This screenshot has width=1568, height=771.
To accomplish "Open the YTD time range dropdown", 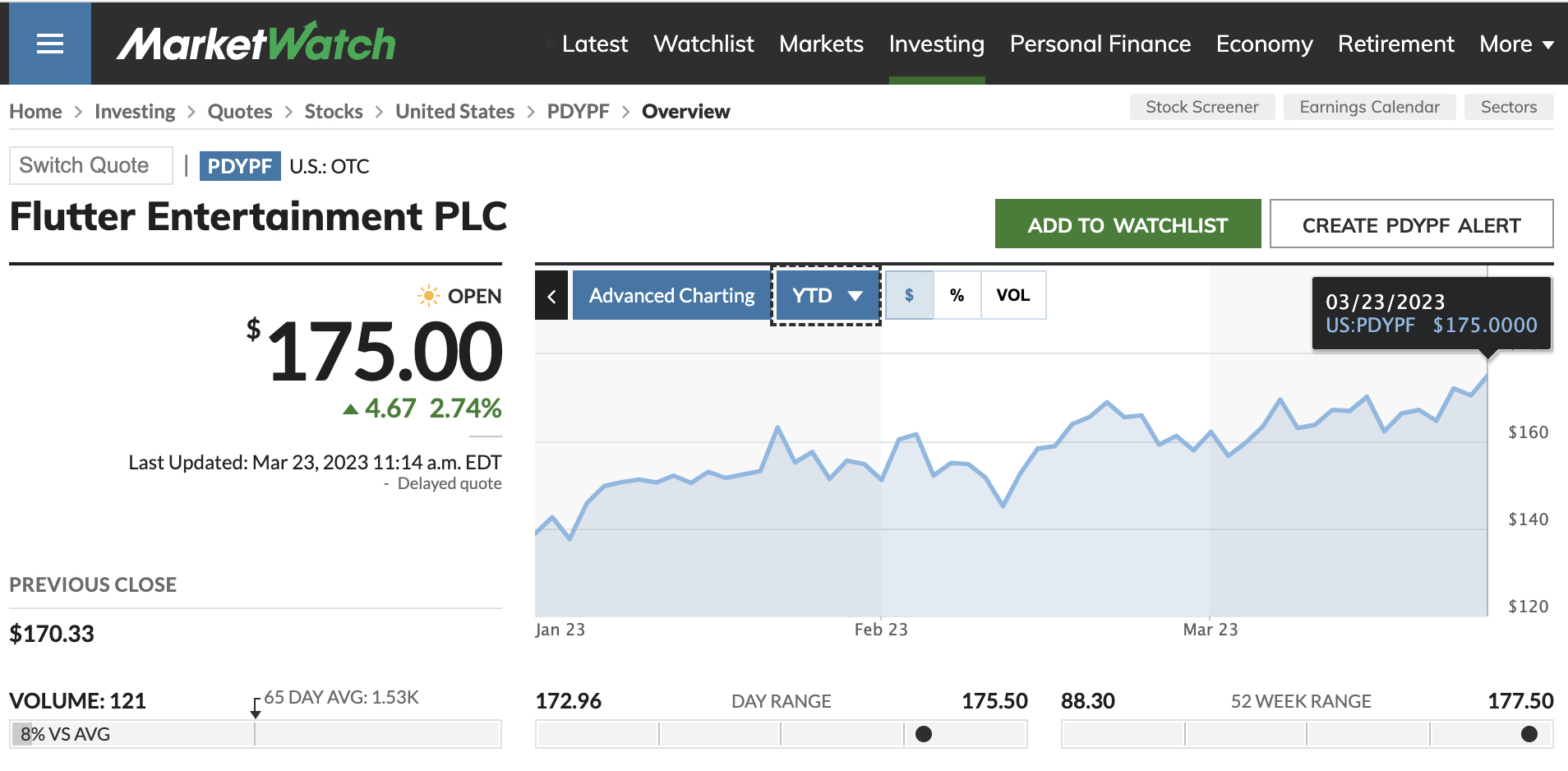I will [x=826, y=295].
